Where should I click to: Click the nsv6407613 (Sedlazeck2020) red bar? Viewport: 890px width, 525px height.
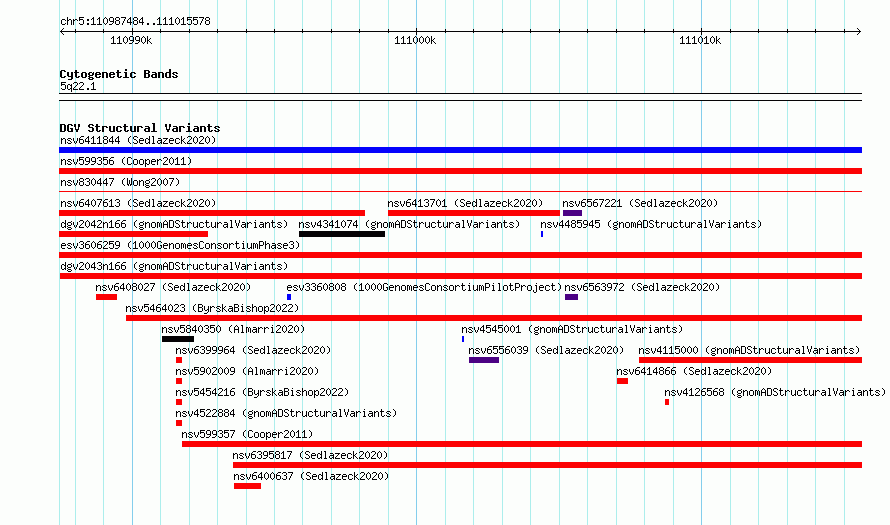tap(212, 213)
